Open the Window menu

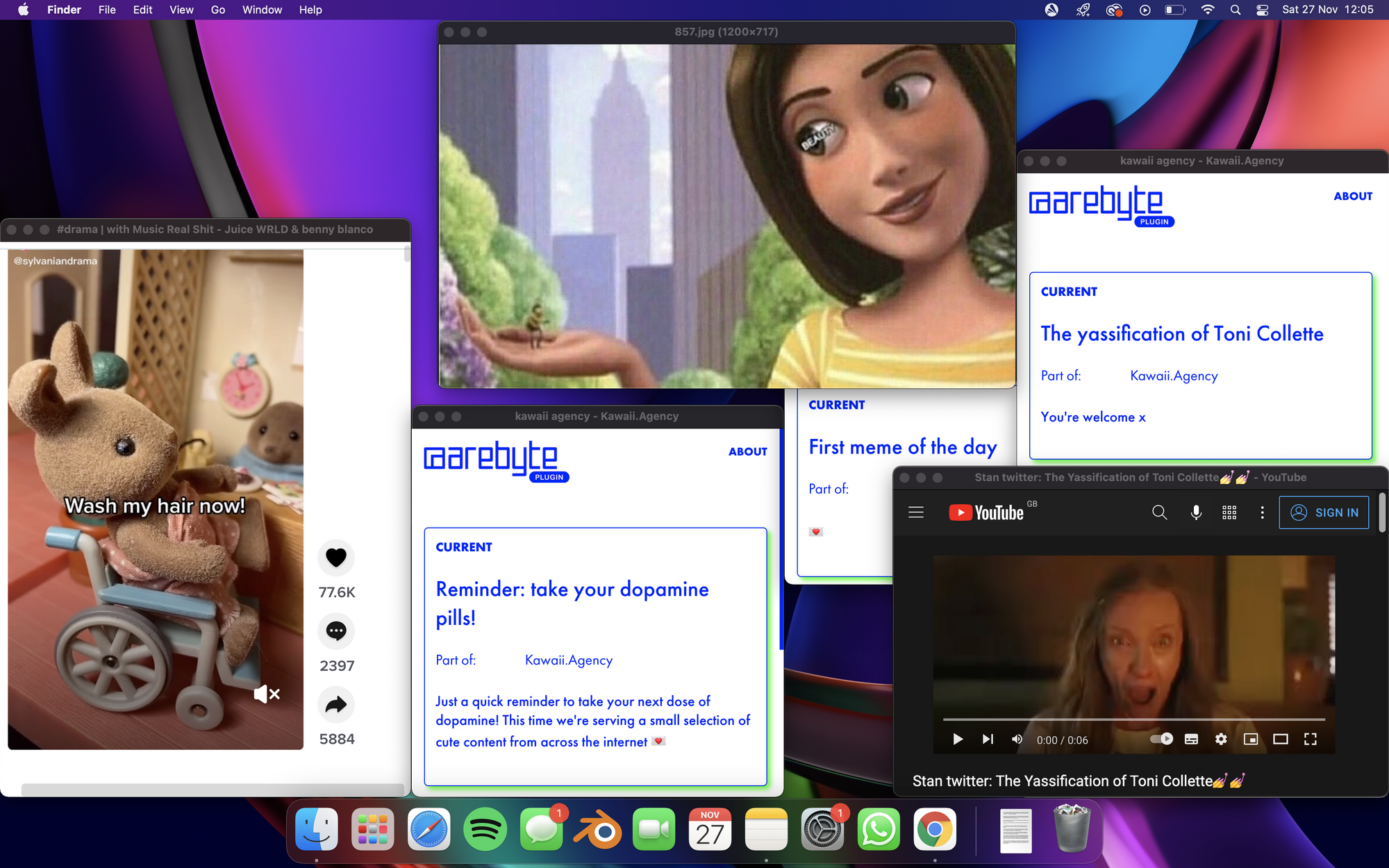pyautogui.click(x=262, y=10)
